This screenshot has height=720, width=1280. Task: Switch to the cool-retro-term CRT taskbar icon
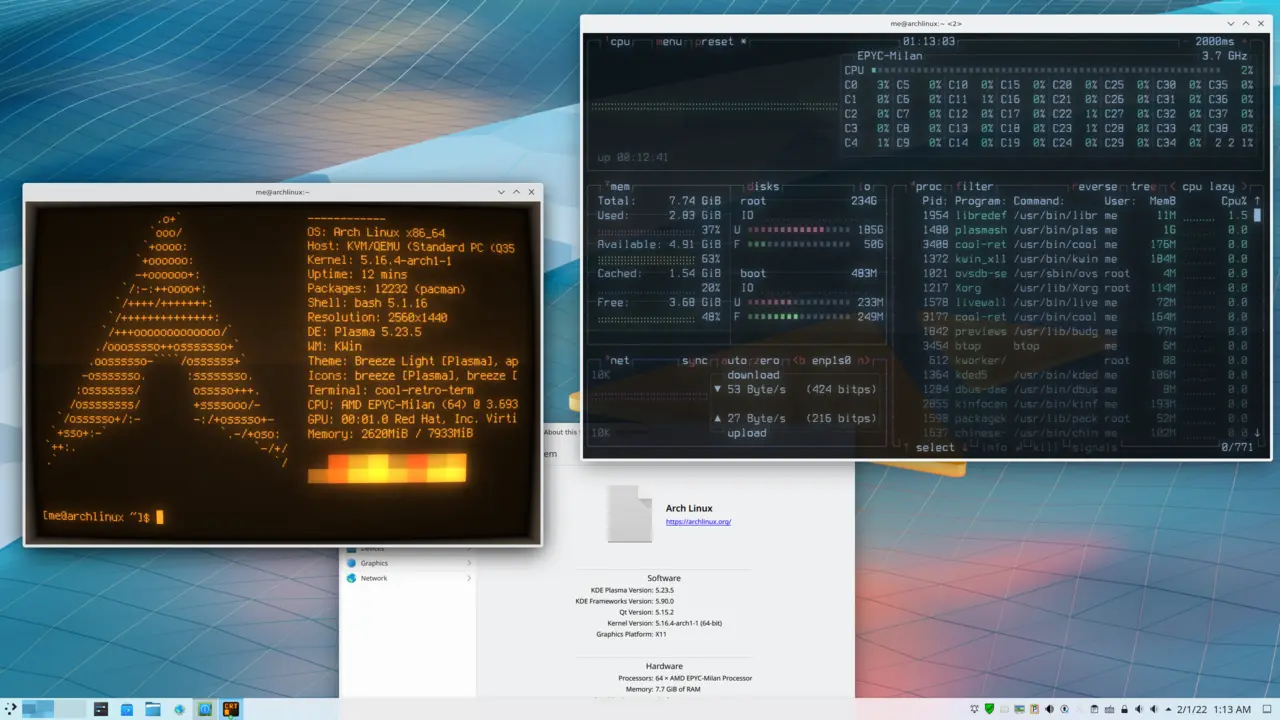tap(231, 709)
